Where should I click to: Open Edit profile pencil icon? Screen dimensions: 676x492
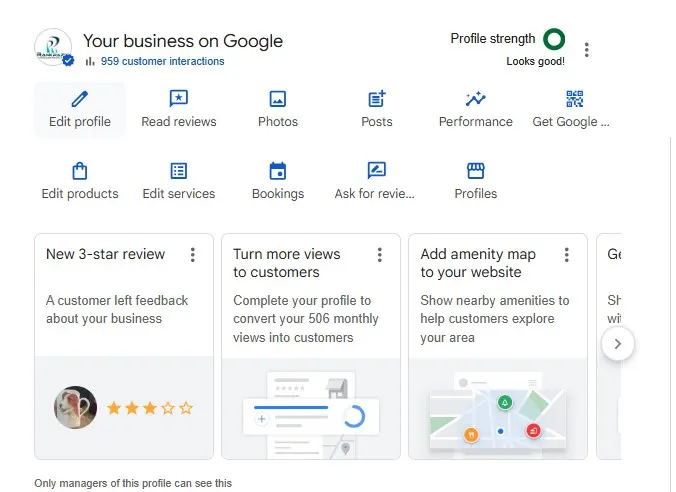click(x=80, y=99)
